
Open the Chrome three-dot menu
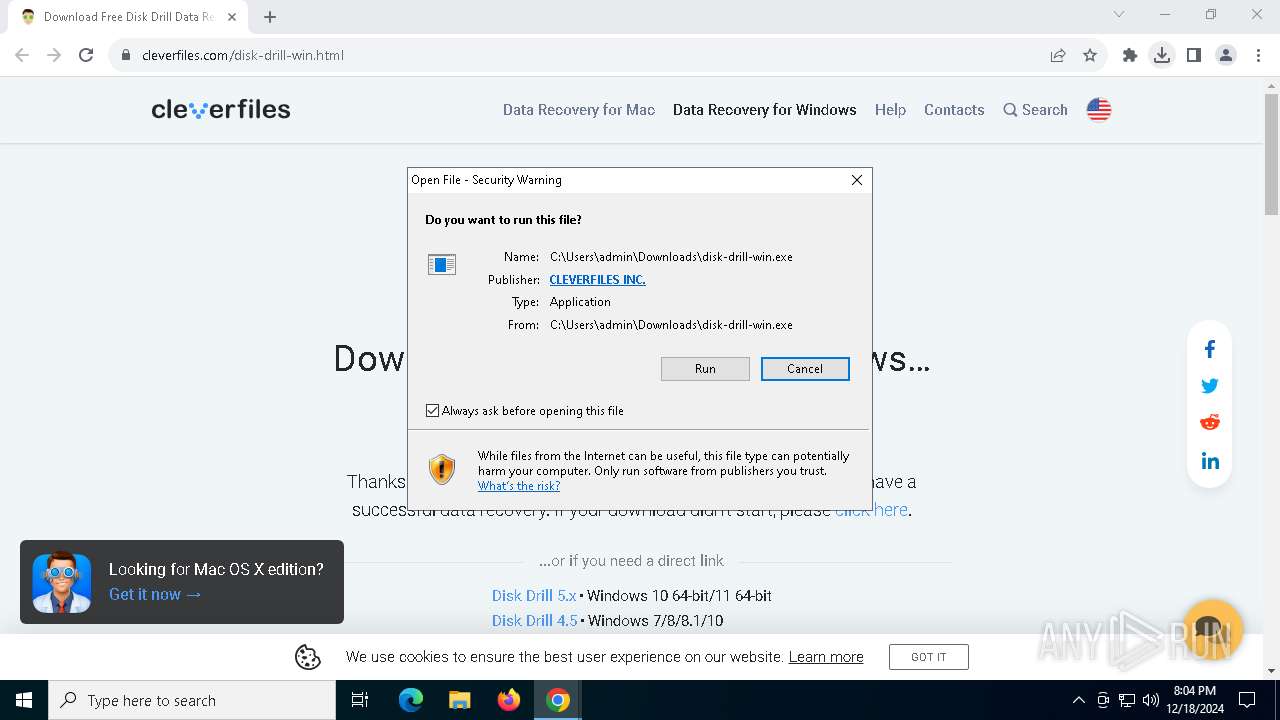pos(1258,55)
